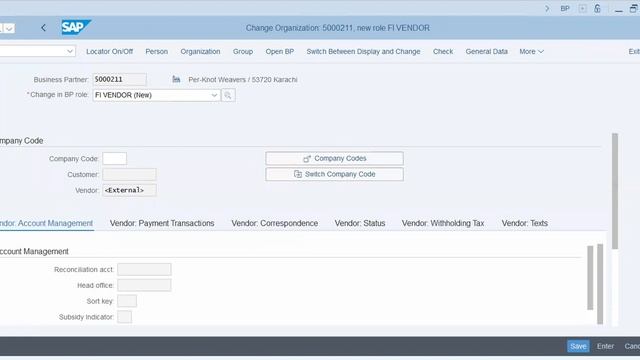Image resolution: width=640 pixels, height=360 pixels.
Task: Click the window title Change Organization: 5000211
Action: (x=337, y=28)
